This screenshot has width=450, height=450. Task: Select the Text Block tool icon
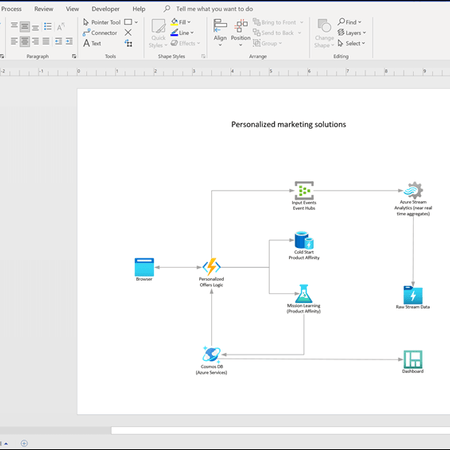point(128,43)
